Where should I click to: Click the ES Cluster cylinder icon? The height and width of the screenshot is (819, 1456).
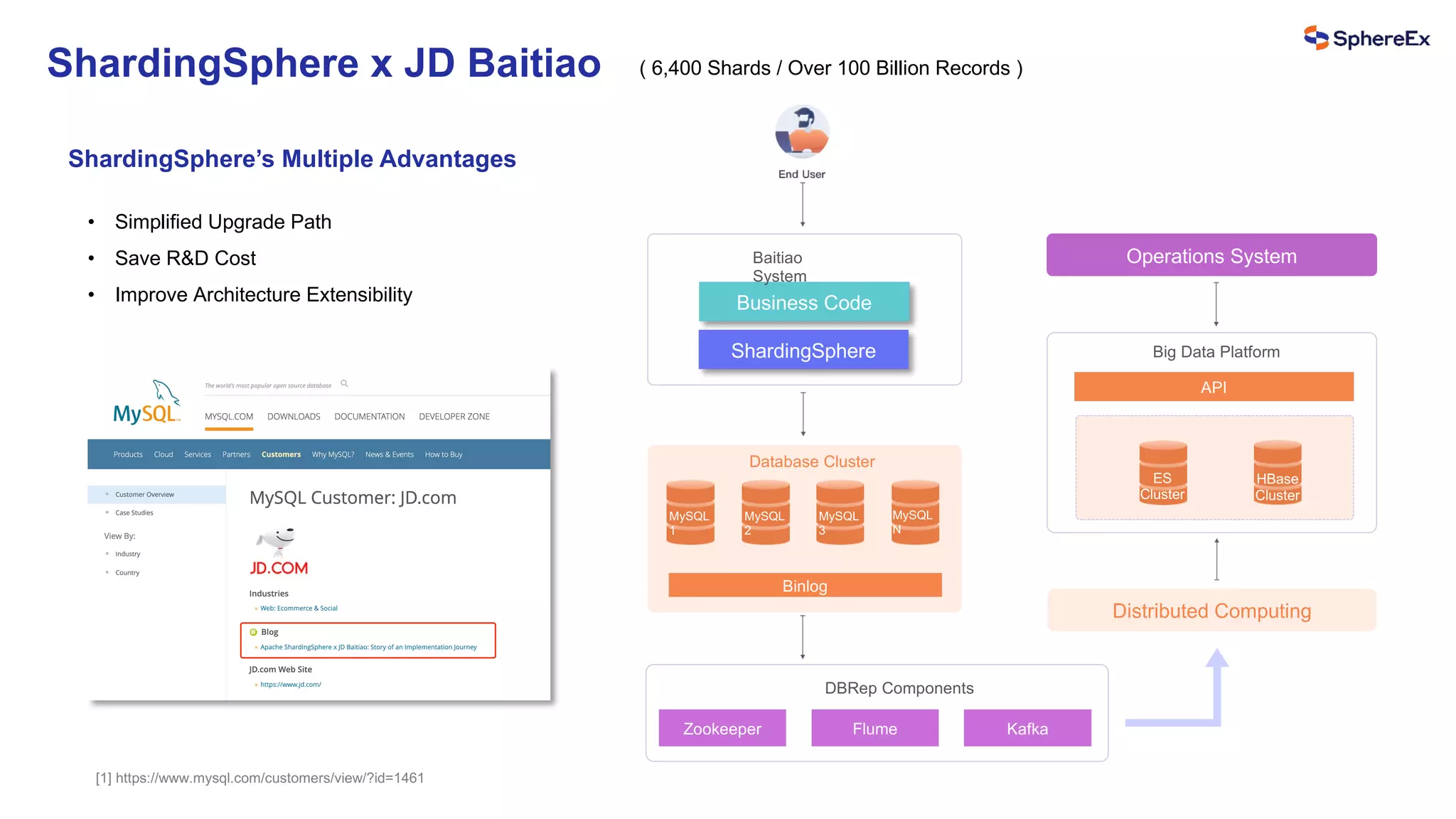[x=1162, y=473]
